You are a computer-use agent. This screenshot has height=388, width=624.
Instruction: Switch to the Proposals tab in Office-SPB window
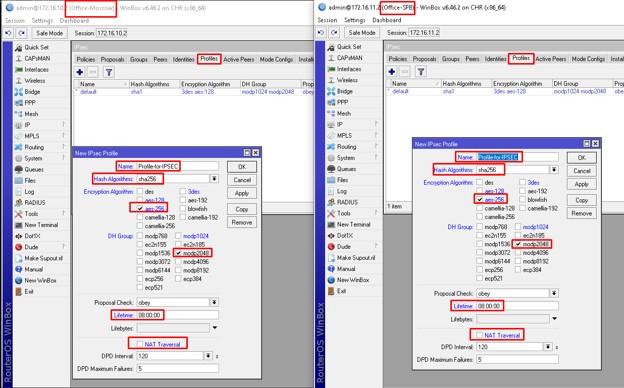[x=424, y=59]
